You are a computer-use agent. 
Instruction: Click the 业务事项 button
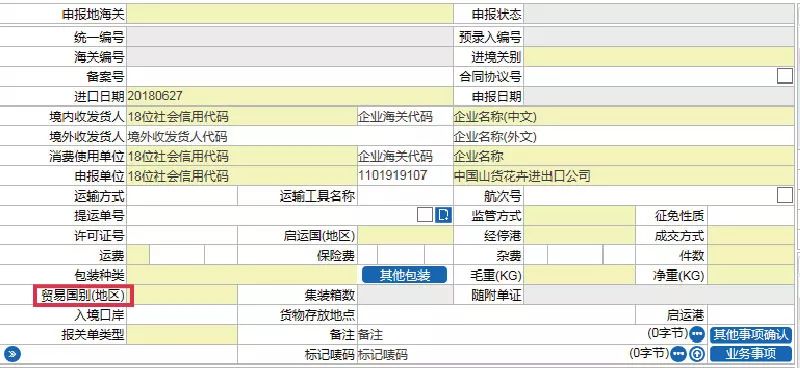pos(751,353)
